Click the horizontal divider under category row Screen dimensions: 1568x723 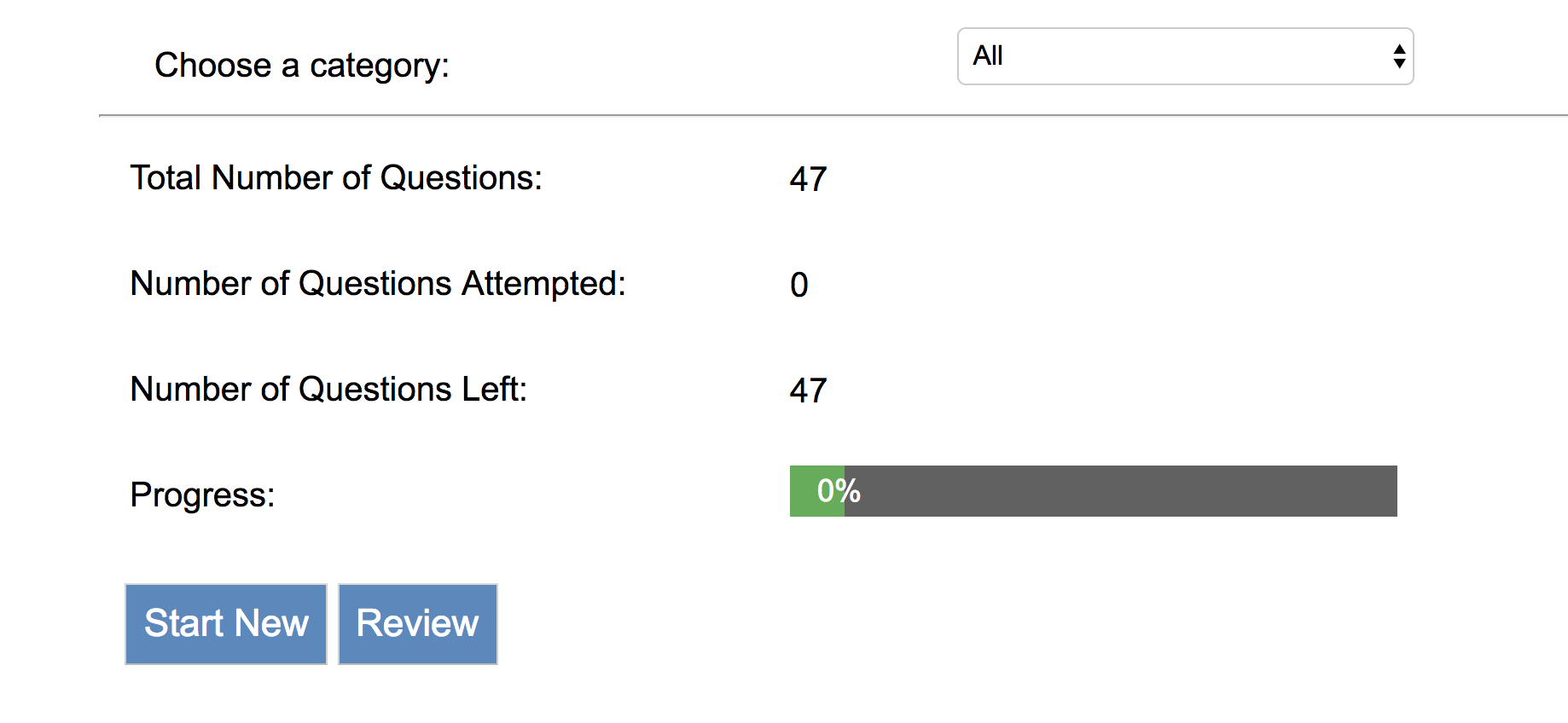pyautogui.click(x=833, y=115)
